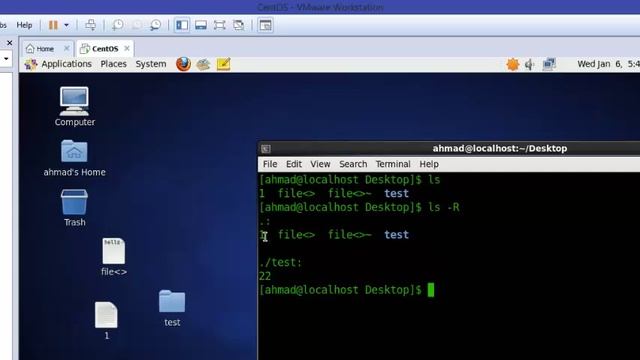The height and width of the screenshot is (360, 640).
Task: Open the snapshot manager icon
Action: click(x=156, y=25)
